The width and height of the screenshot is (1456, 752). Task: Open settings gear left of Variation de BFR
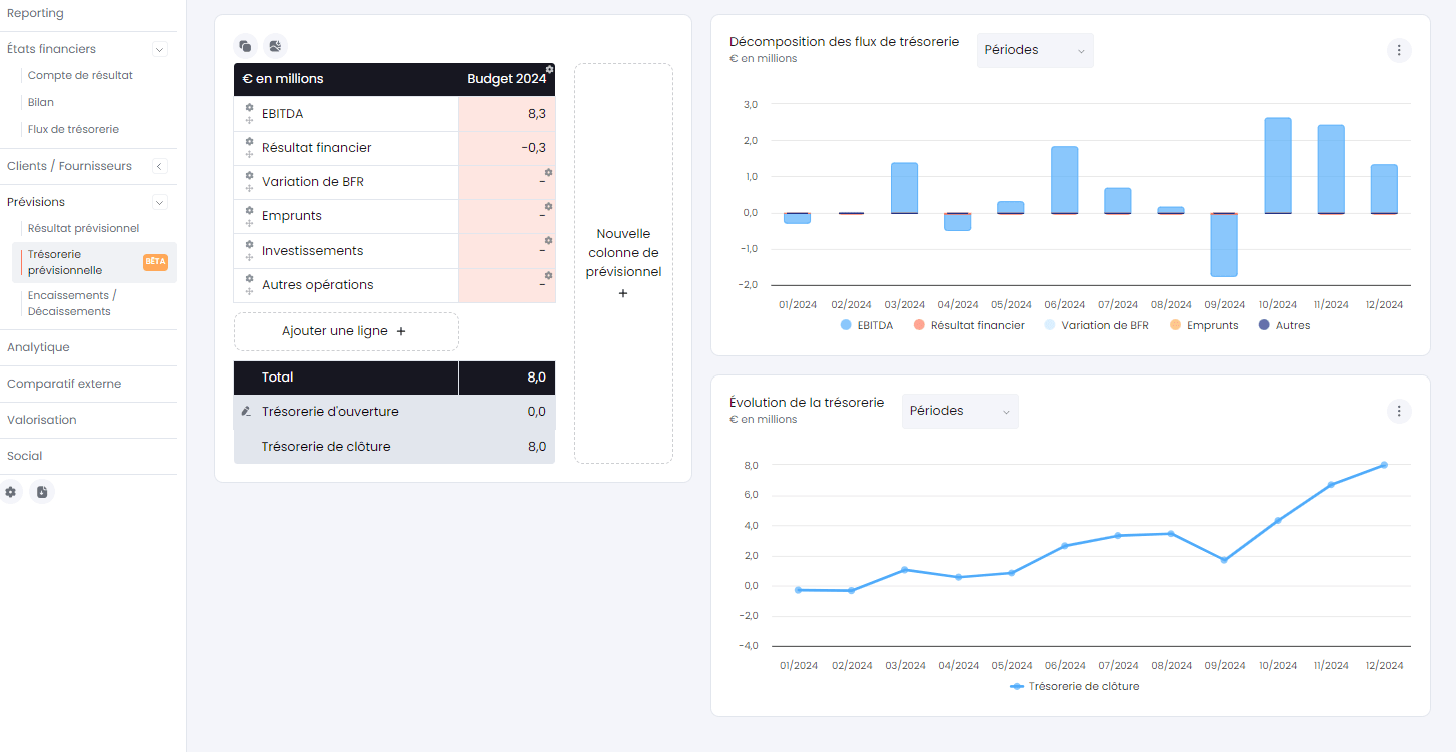(x=249, y=175)
